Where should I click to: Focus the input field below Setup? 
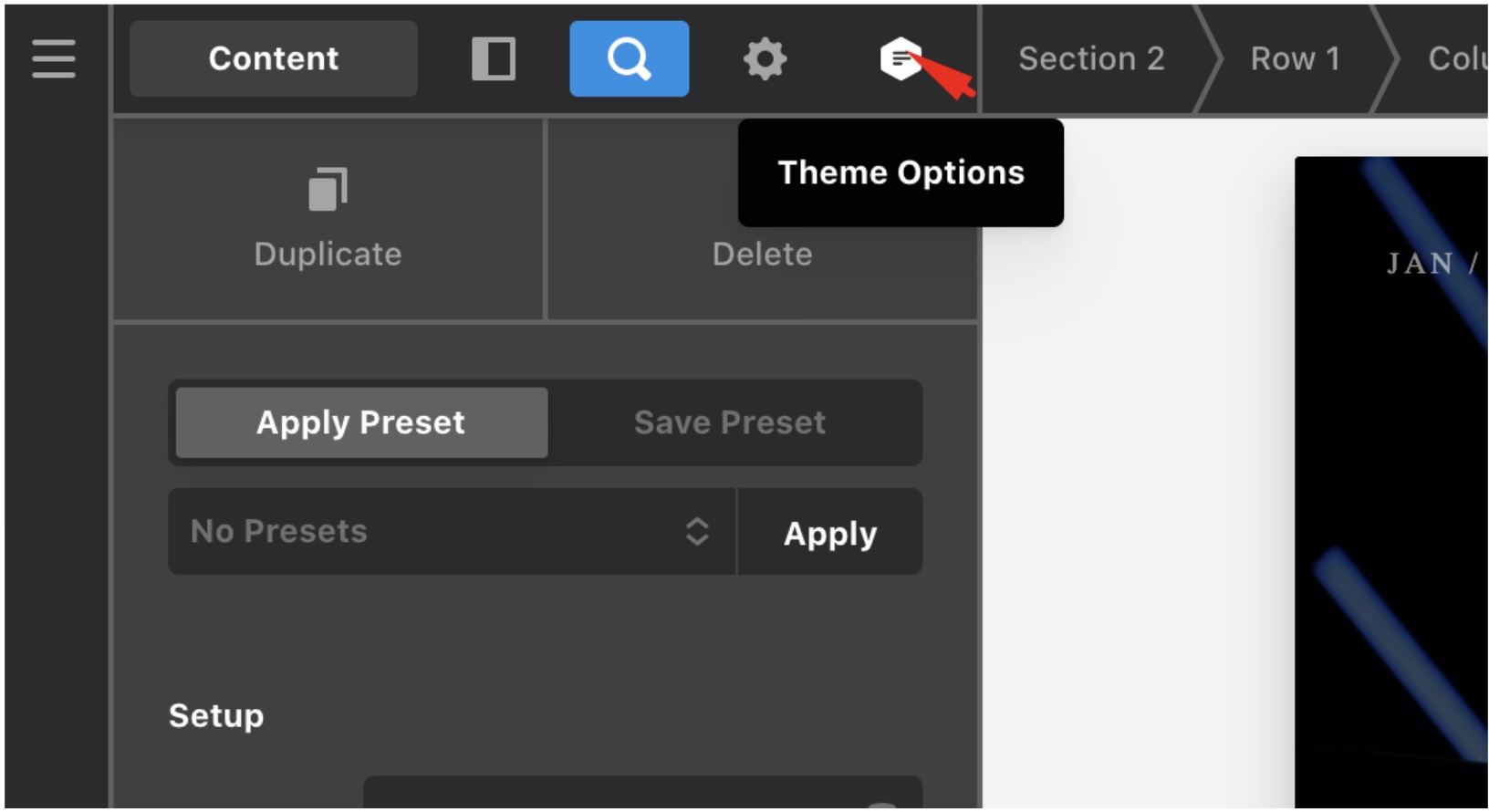pos(643,792)
